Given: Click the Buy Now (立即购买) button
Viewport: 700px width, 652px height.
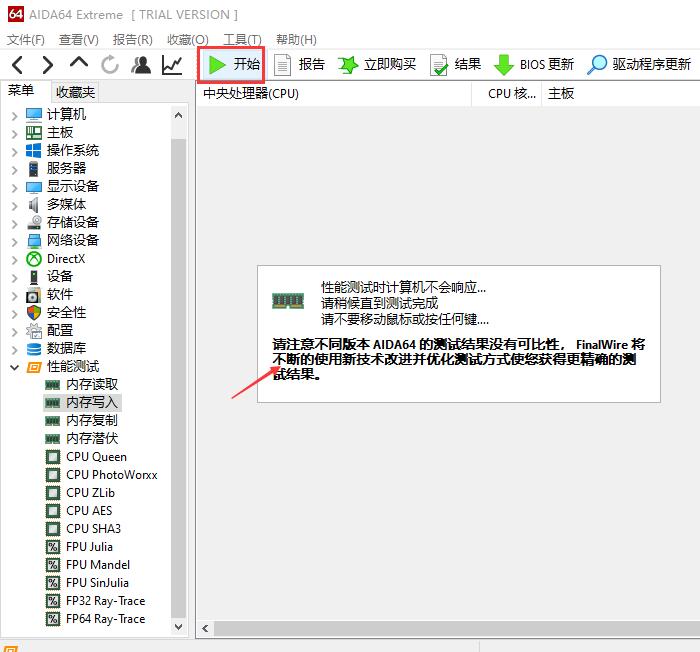Looking at the screenshot, I should coord(377,64).
